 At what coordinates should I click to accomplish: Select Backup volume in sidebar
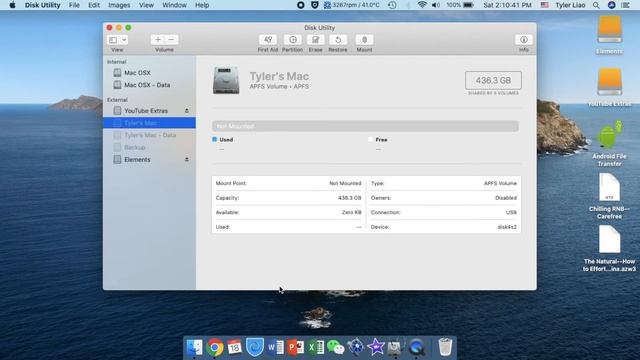tap(149, 147)
